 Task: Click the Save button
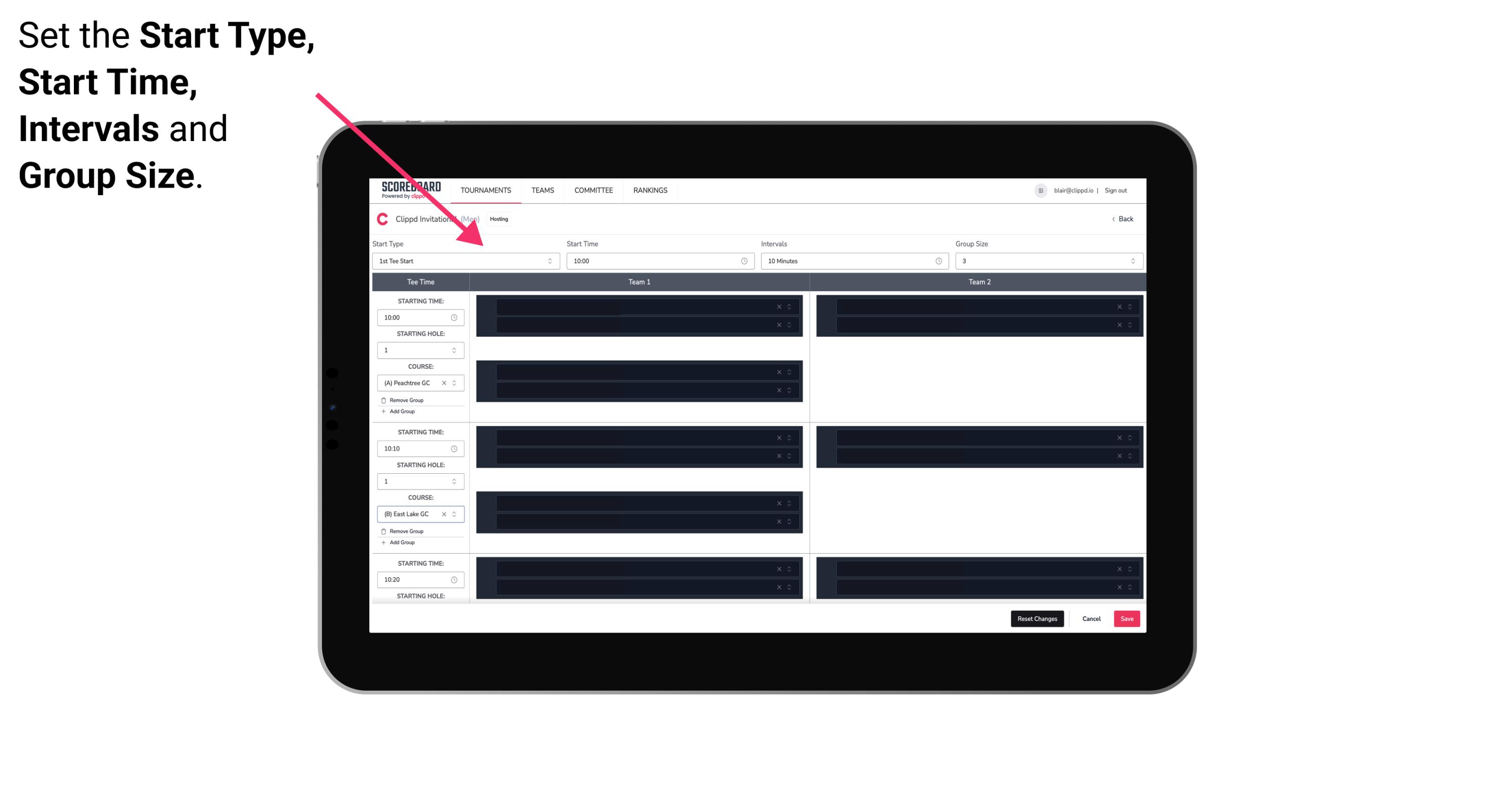tap(1127, 618)
